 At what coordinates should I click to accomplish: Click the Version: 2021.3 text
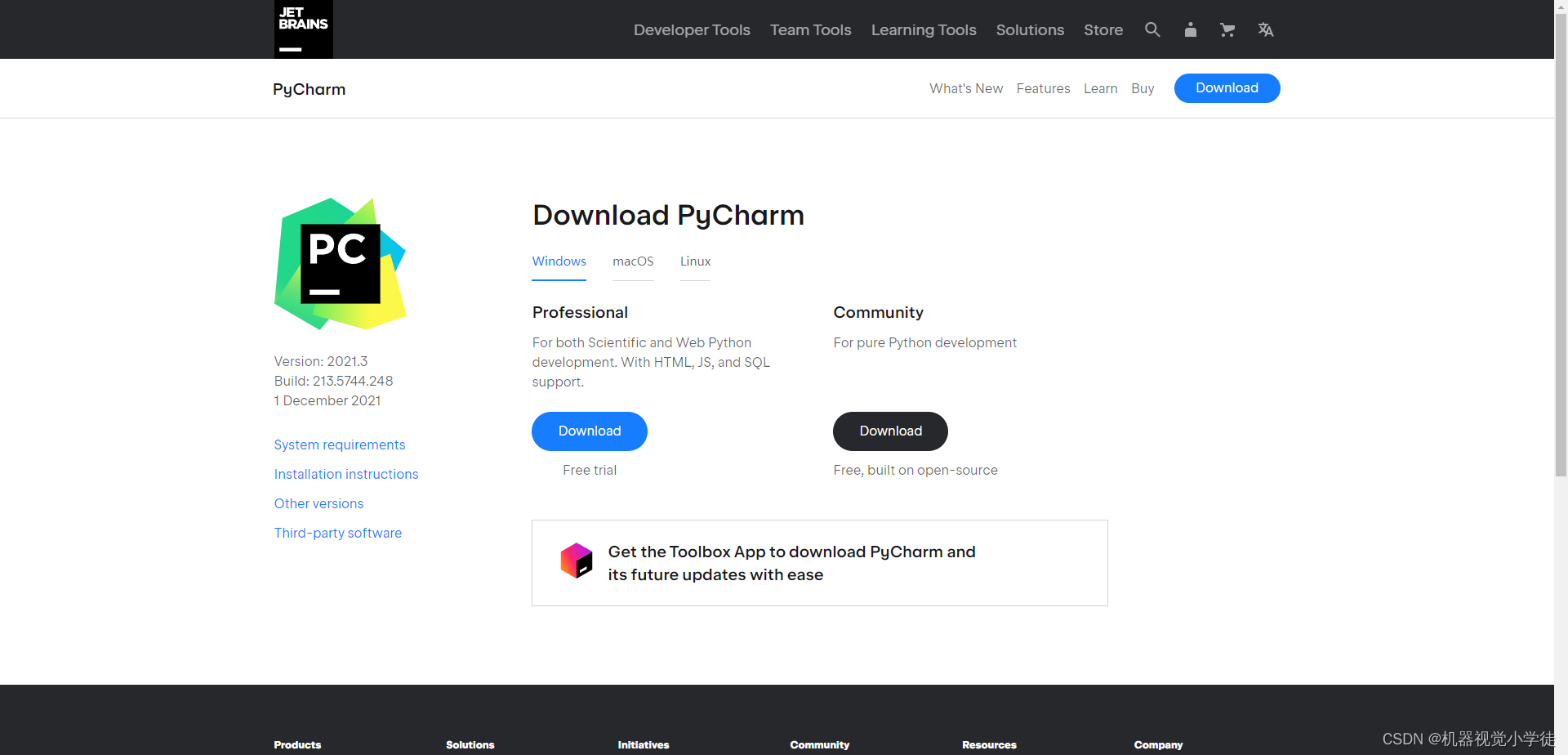click(321, 361)
